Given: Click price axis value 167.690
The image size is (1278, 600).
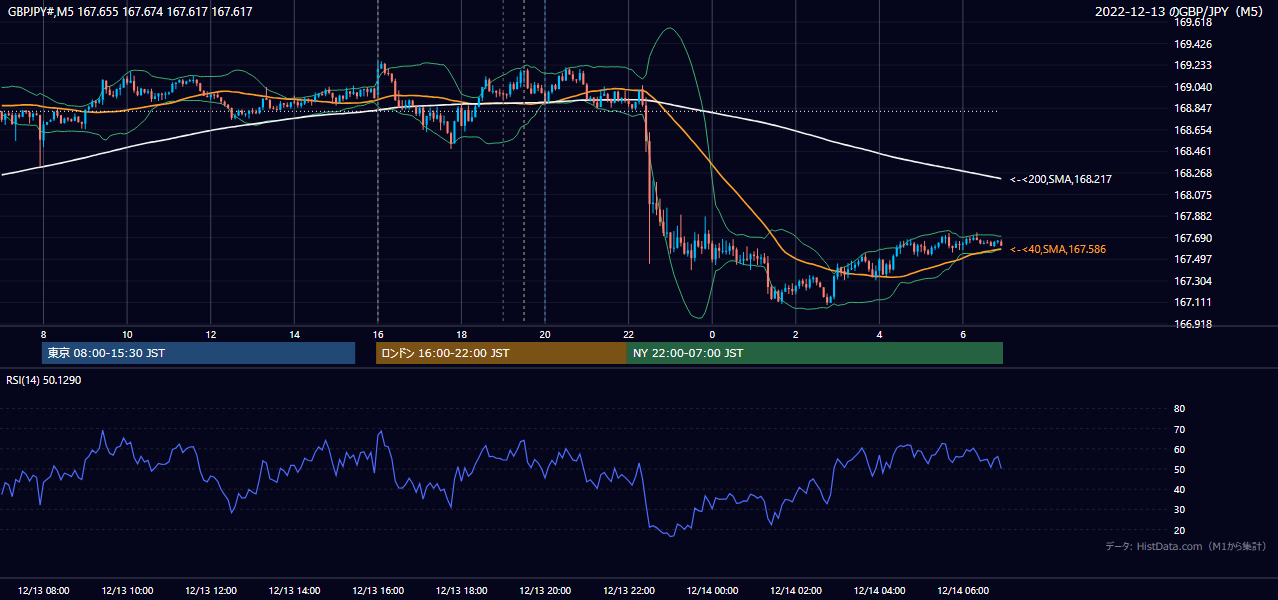Looking at the screenshot, I should (1192, 238).
